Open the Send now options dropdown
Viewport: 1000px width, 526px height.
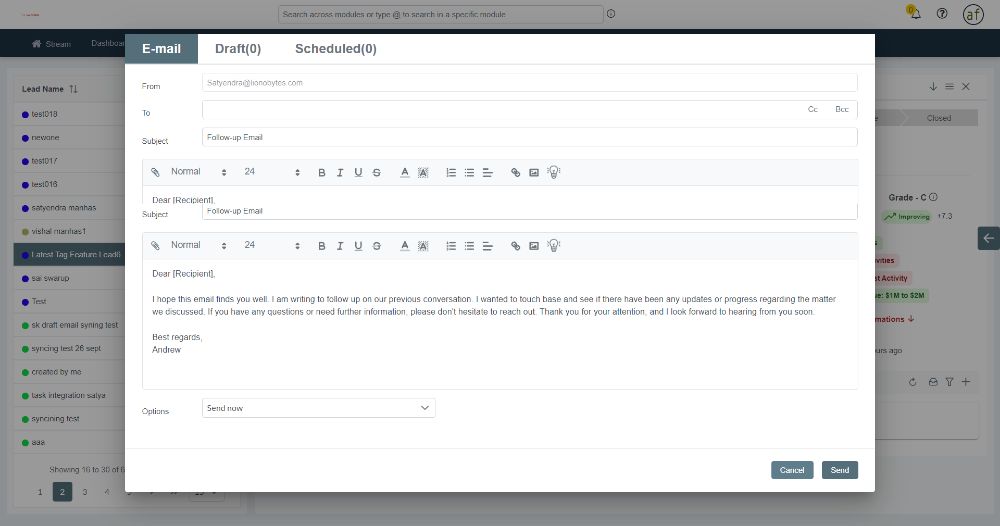click(318, 408)
